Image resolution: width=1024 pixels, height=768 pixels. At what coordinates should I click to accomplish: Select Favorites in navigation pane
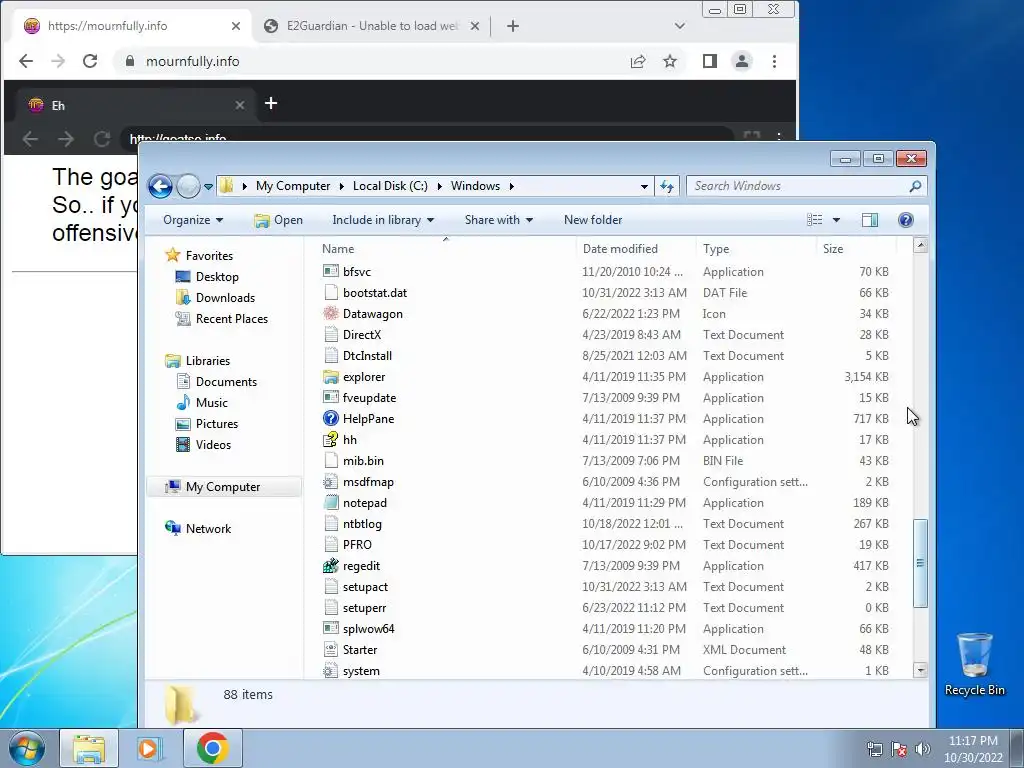pyautogui.click(x=209, y=255)
